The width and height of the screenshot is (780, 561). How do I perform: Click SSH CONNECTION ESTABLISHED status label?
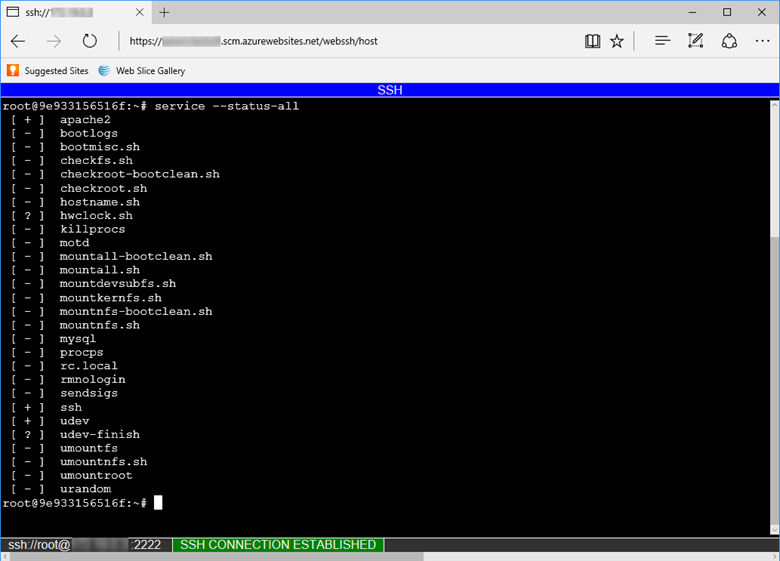tap(278, 545)
